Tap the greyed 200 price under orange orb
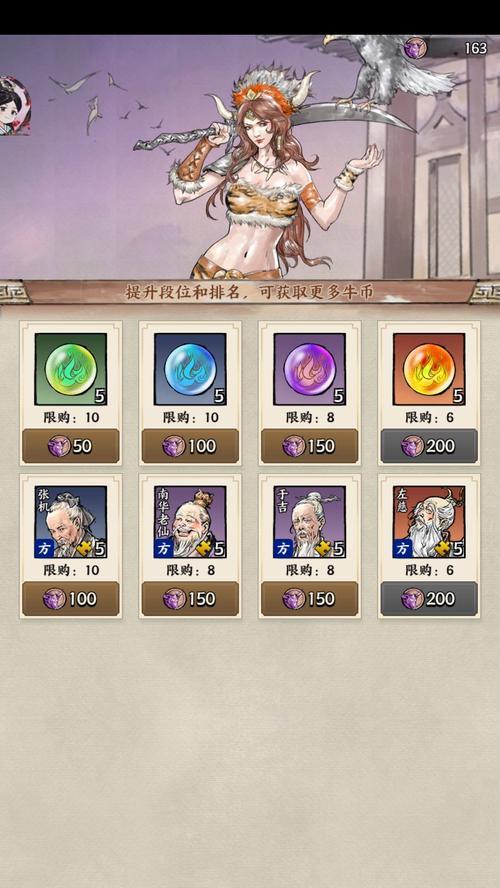Viewport: 500px width, 888px height. click(x=429, y=446)
